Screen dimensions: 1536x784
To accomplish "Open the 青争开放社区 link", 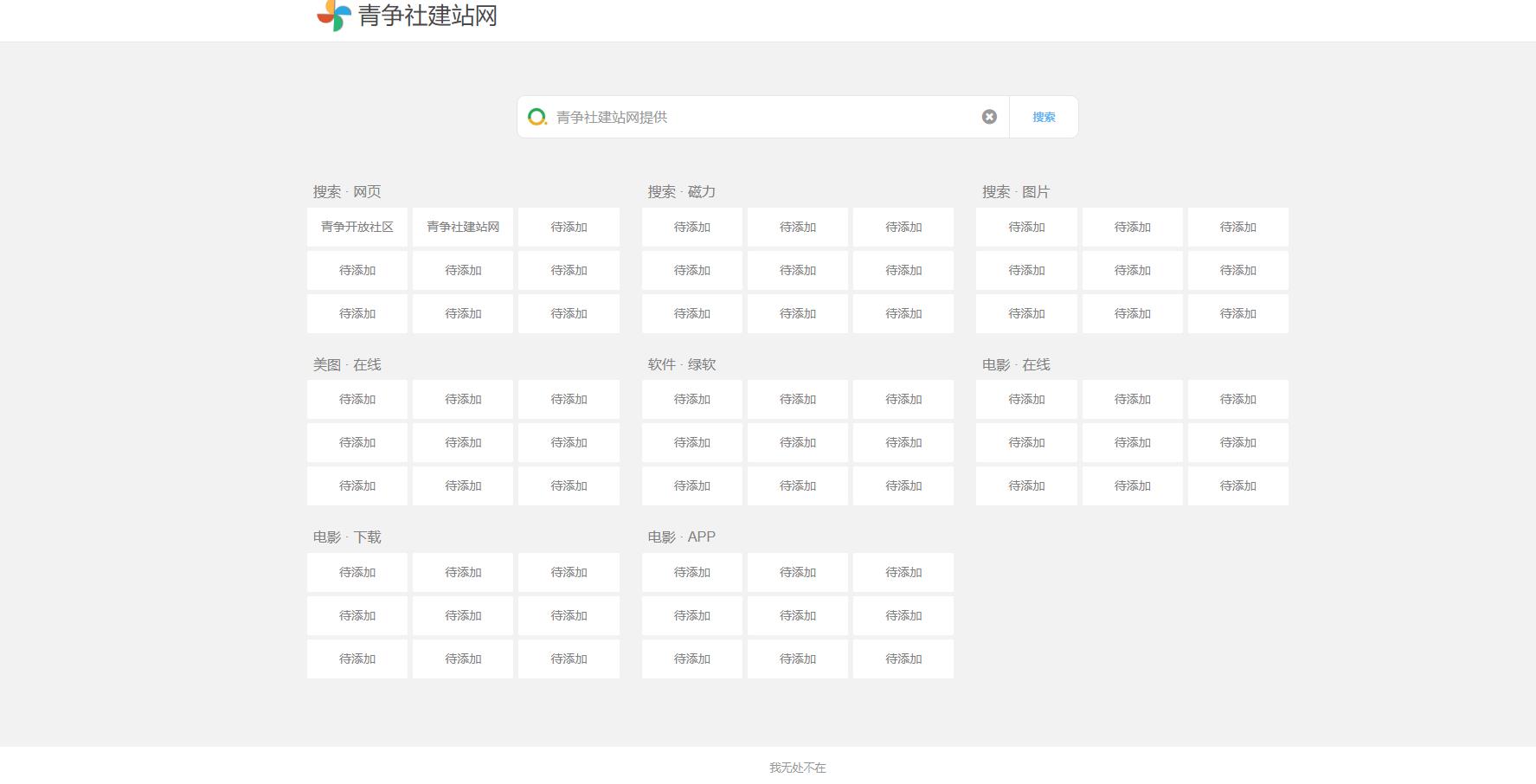I will (x=357, y=227).
